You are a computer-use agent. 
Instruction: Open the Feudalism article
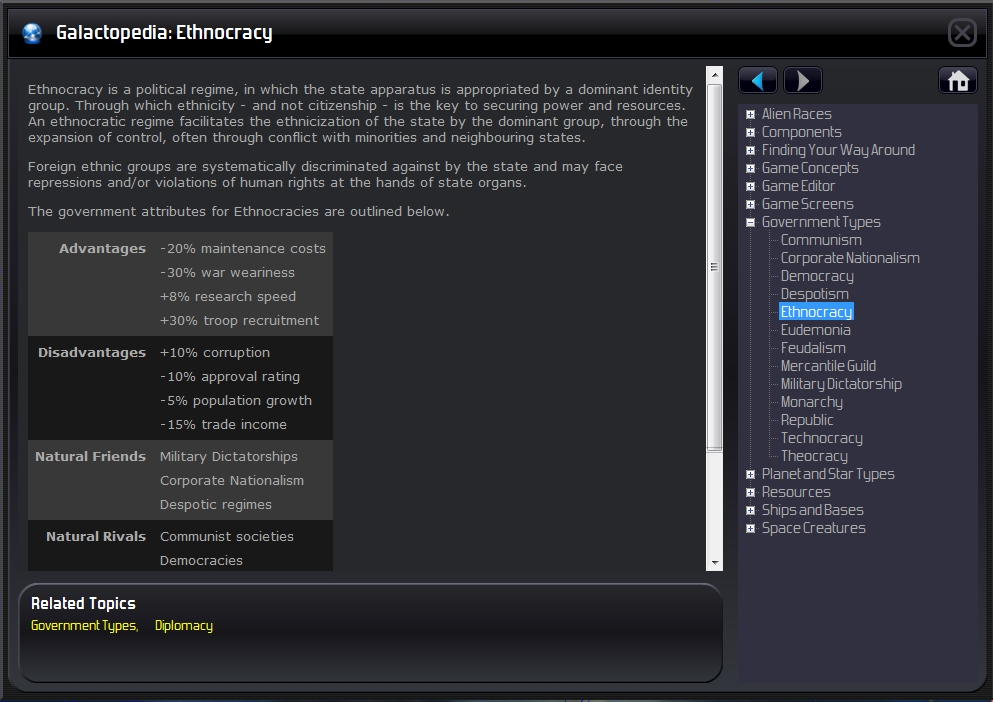813,347
